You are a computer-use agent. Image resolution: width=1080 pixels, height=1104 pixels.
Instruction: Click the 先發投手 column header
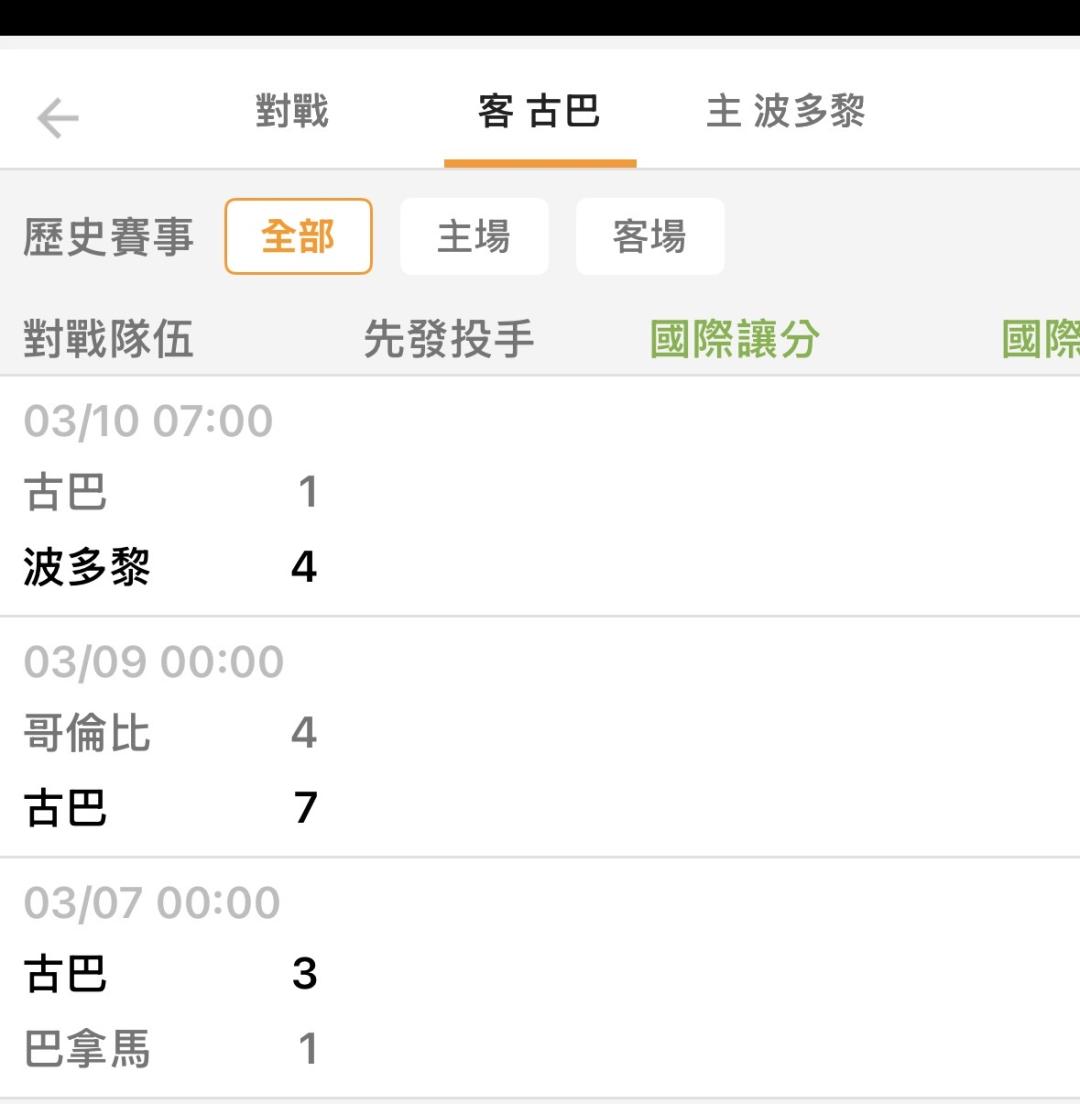coord(449,340)
